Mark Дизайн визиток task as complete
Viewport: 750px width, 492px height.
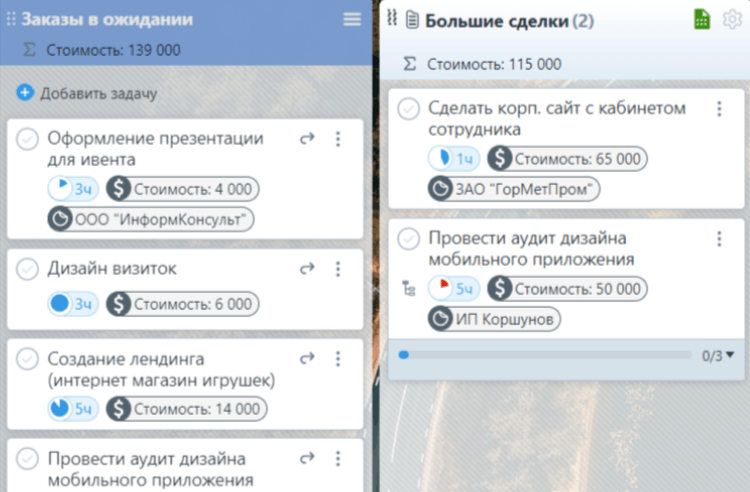[x=28, y=269]
